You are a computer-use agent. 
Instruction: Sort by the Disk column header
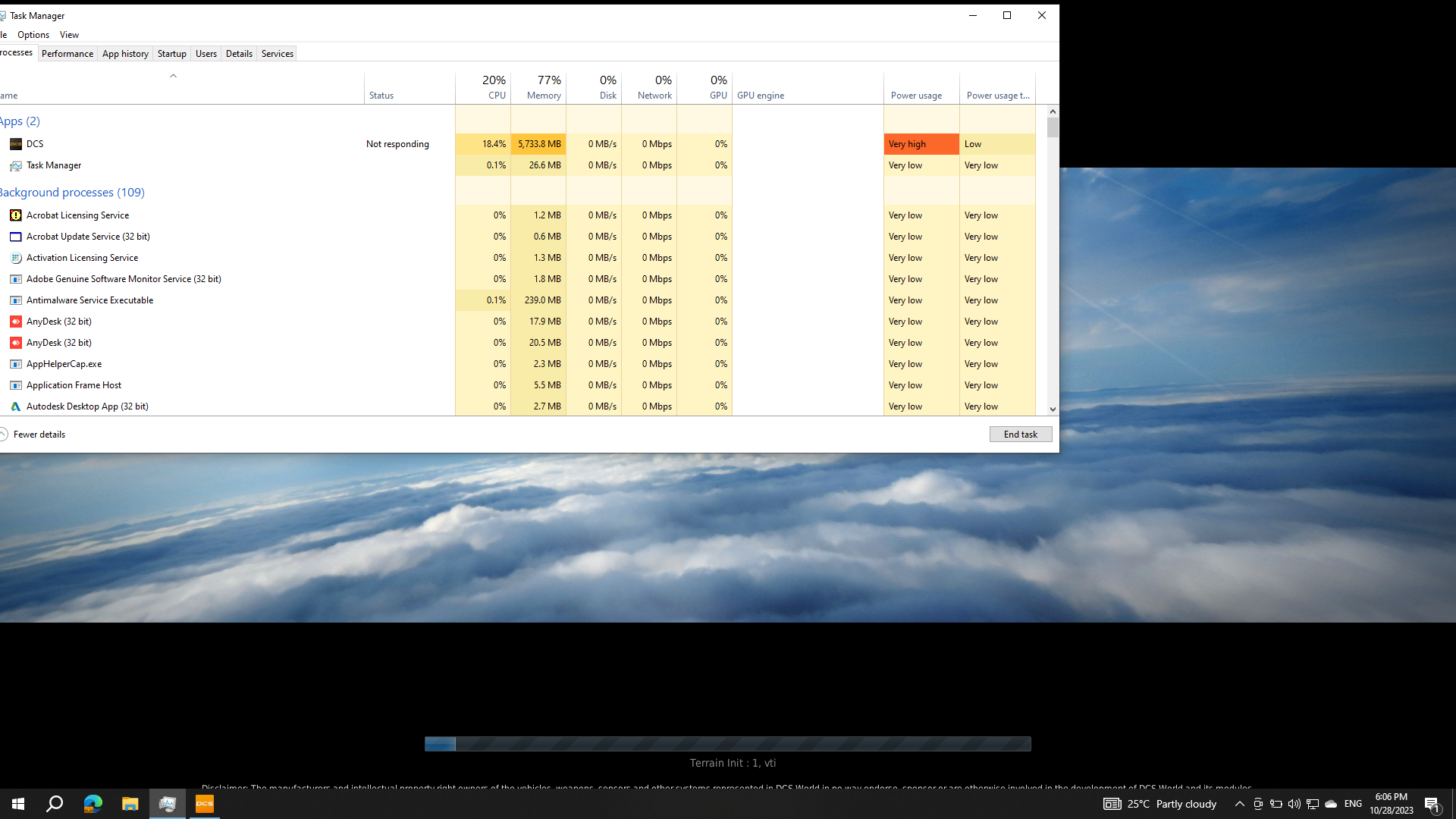(594, 87)
